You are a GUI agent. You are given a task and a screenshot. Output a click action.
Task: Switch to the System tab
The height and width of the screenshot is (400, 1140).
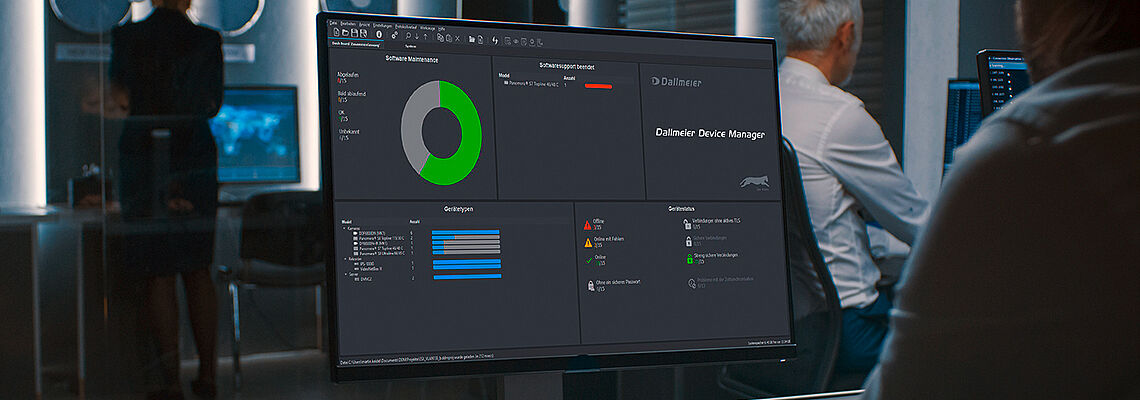[411, 46]
